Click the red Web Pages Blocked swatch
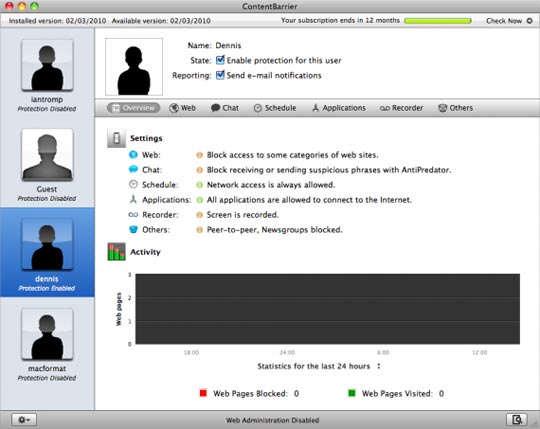 click(x=203, y=393)
